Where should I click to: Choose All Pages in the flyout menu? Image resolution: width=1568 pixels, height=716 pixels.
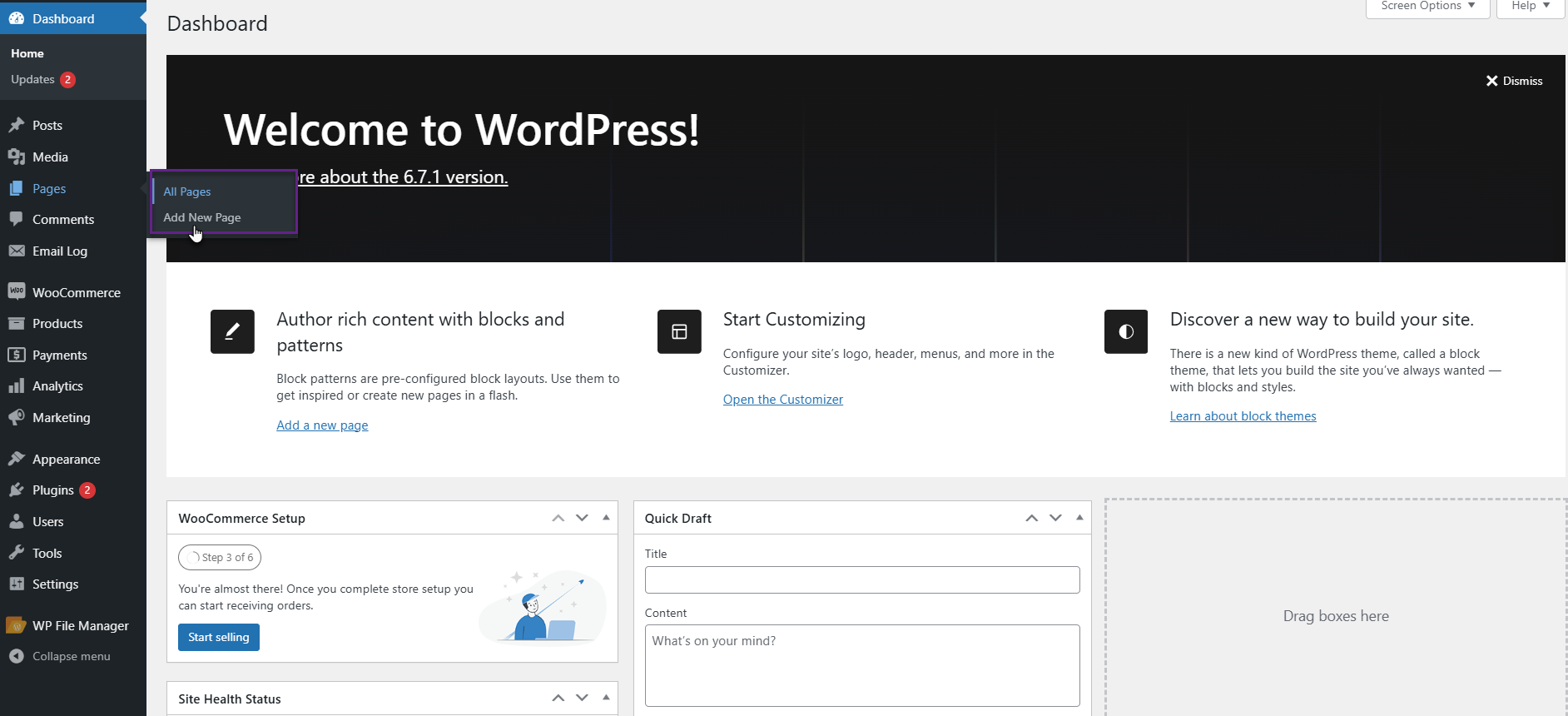tap(187, 191)
